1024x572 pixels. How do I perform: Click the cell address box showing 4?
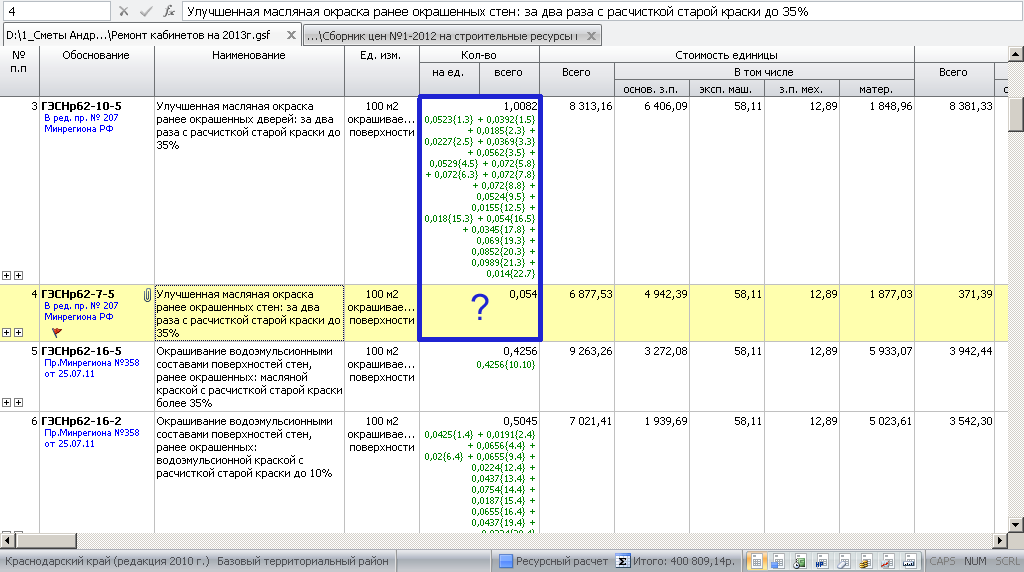(x=55, y=11)
